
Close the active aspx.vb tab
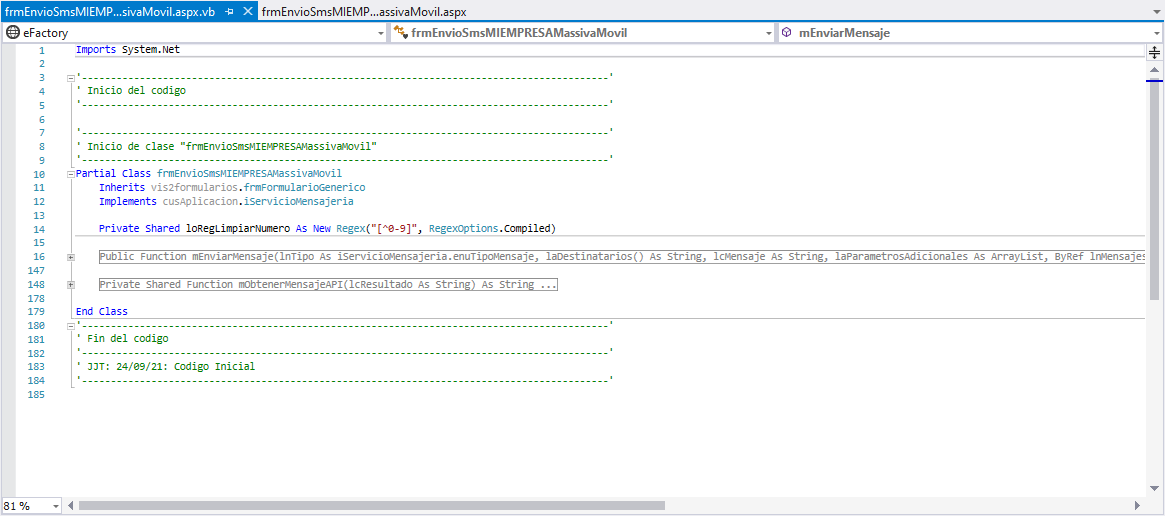click(x=248, y=12)
